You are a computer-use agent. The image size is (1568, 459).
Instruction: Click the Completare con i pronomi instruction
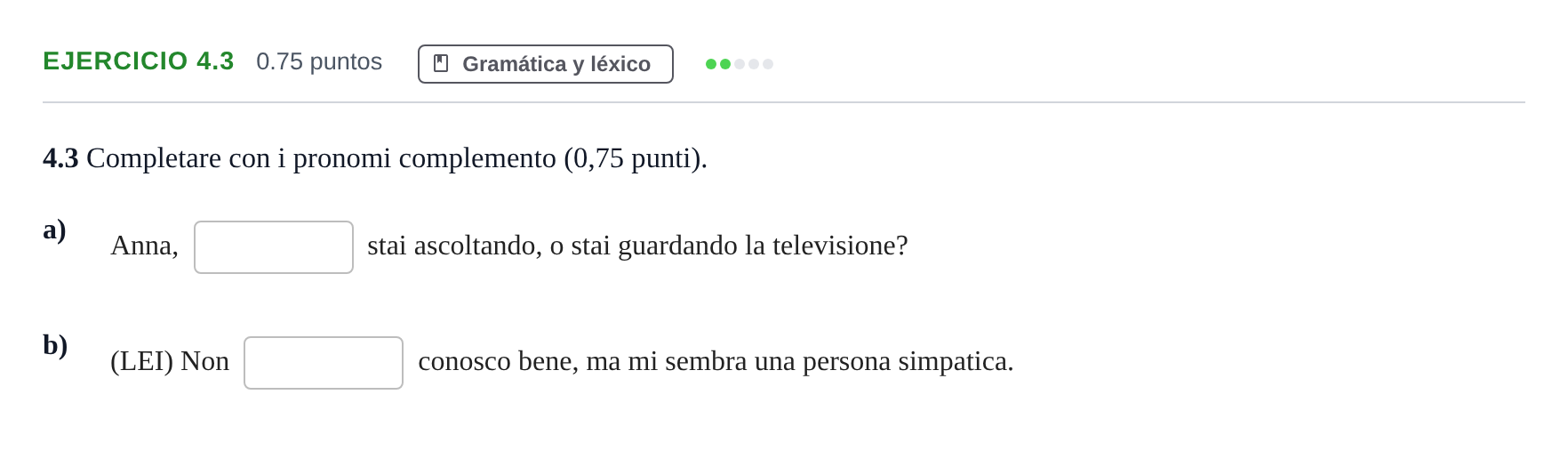pos(396,158)
